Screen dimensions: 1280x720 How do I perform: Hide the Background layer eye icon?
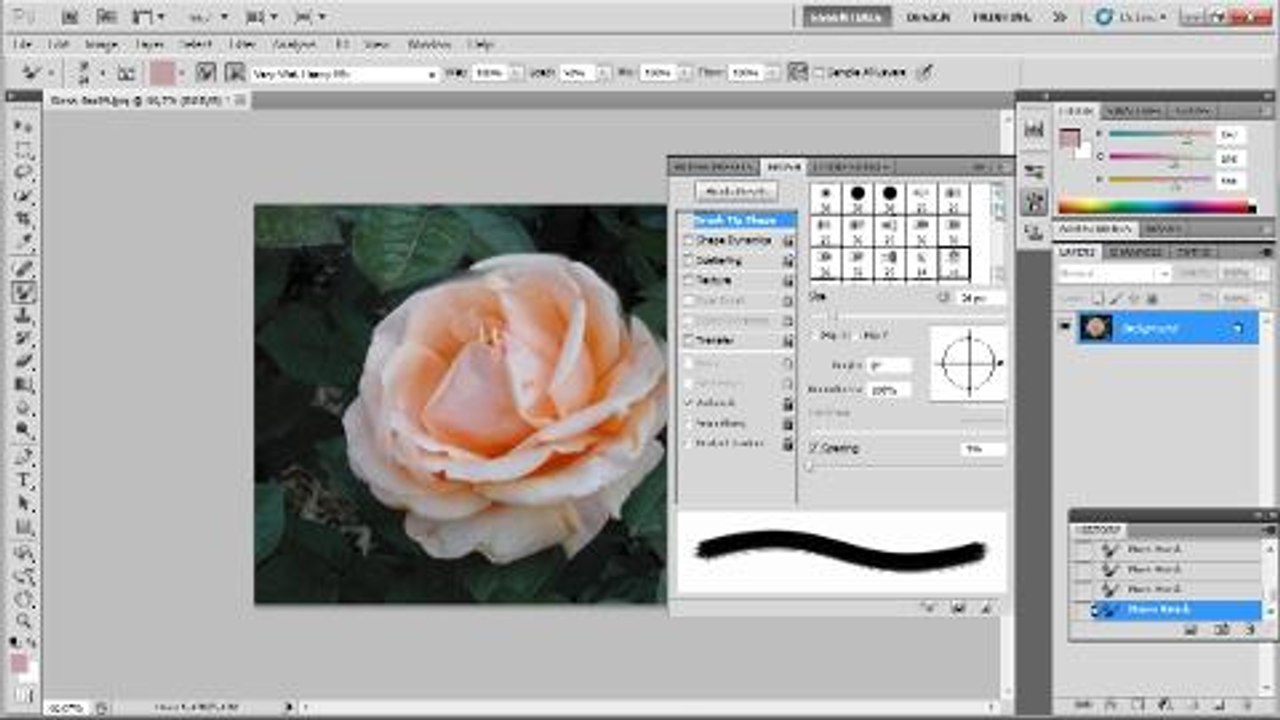pos(1064,328)
